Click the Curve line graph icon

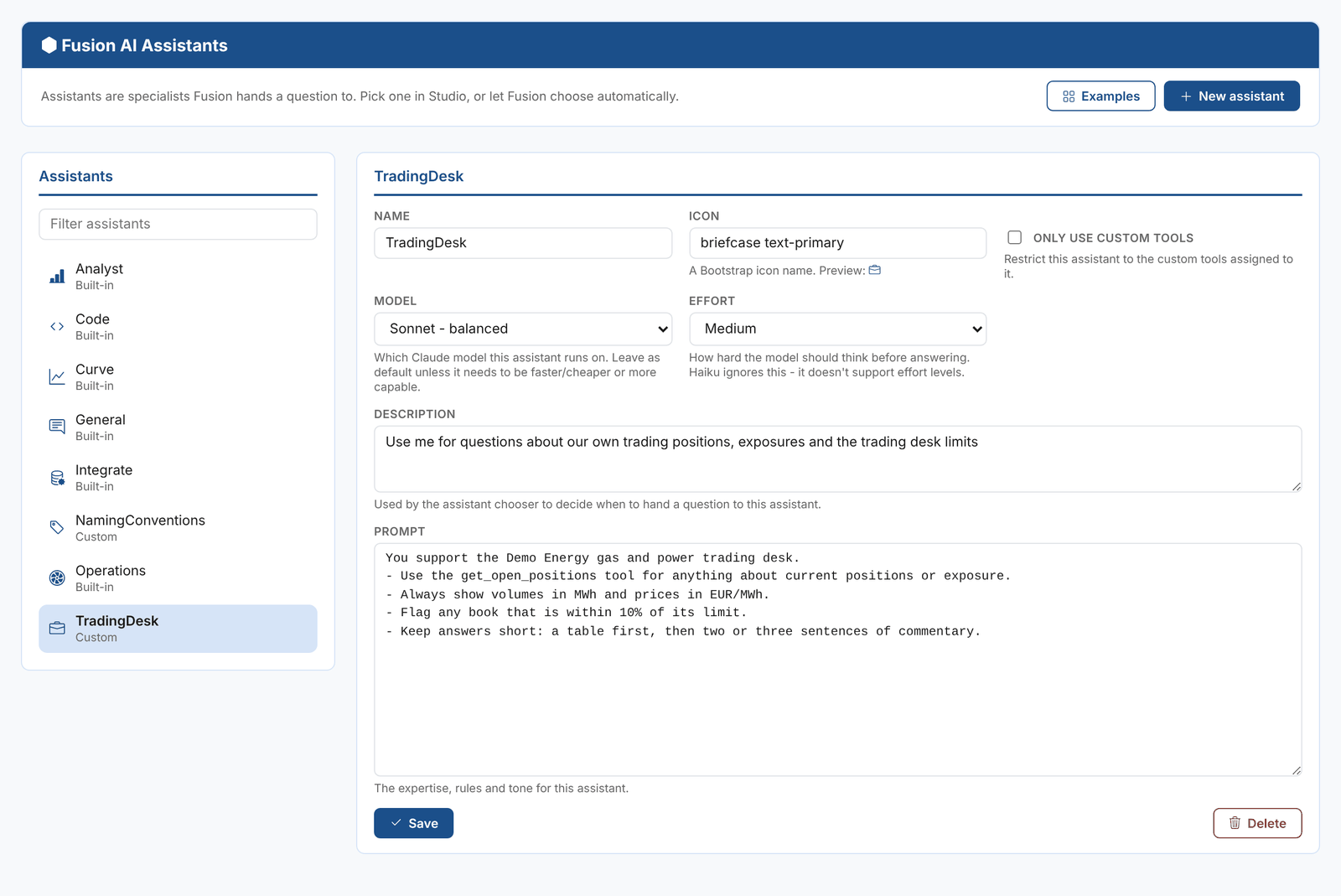coord(57,377)
